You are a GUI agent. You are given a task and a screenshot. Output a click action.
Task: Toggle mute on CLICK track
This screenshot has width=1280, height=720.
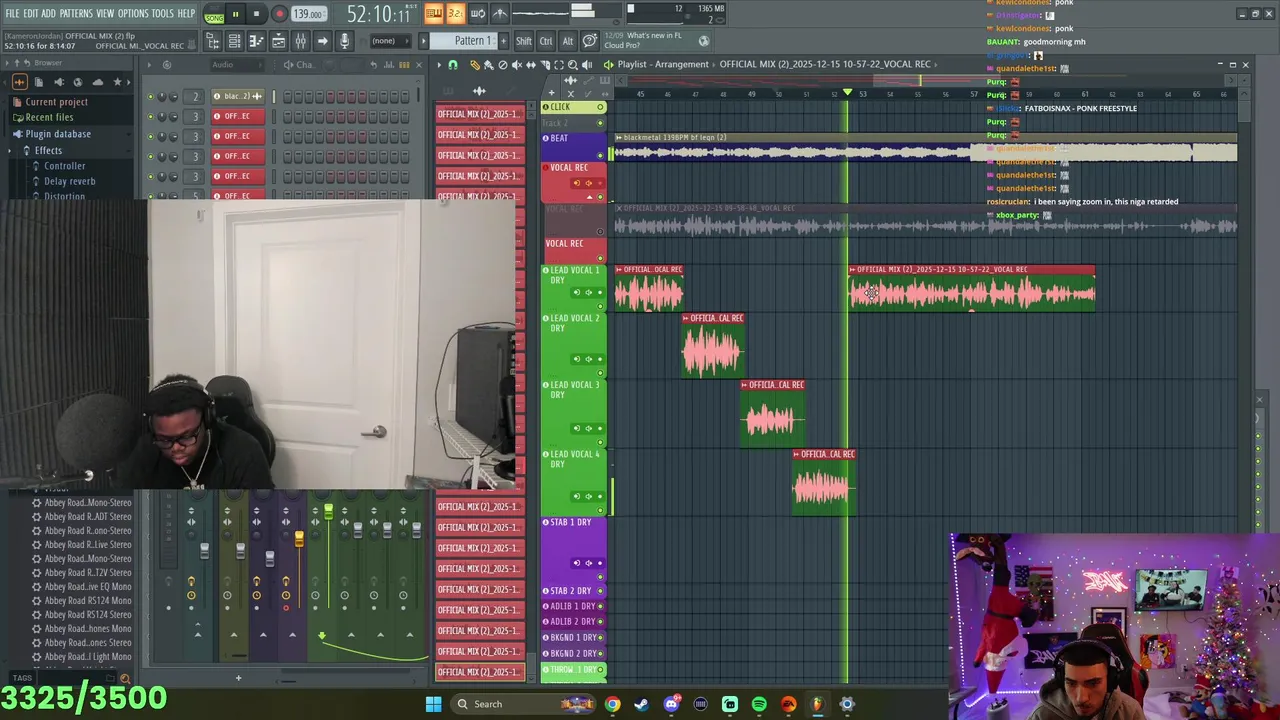(601, 107)
